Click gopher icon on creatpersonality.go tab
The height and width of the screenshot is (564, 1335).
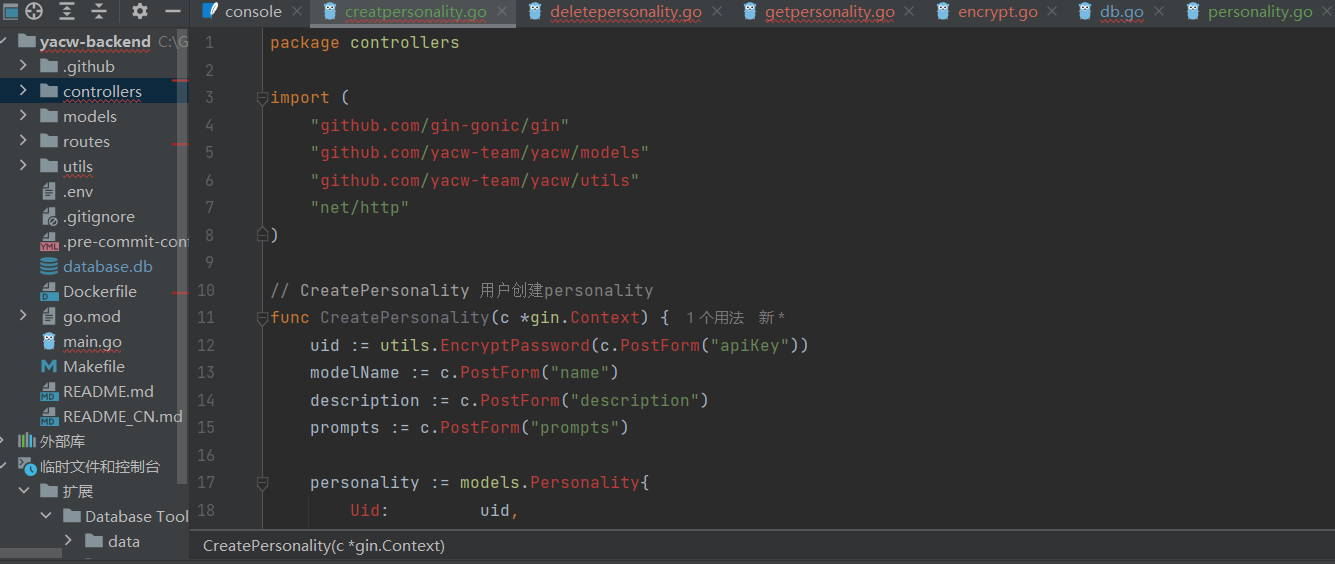[x=330, y=12]
